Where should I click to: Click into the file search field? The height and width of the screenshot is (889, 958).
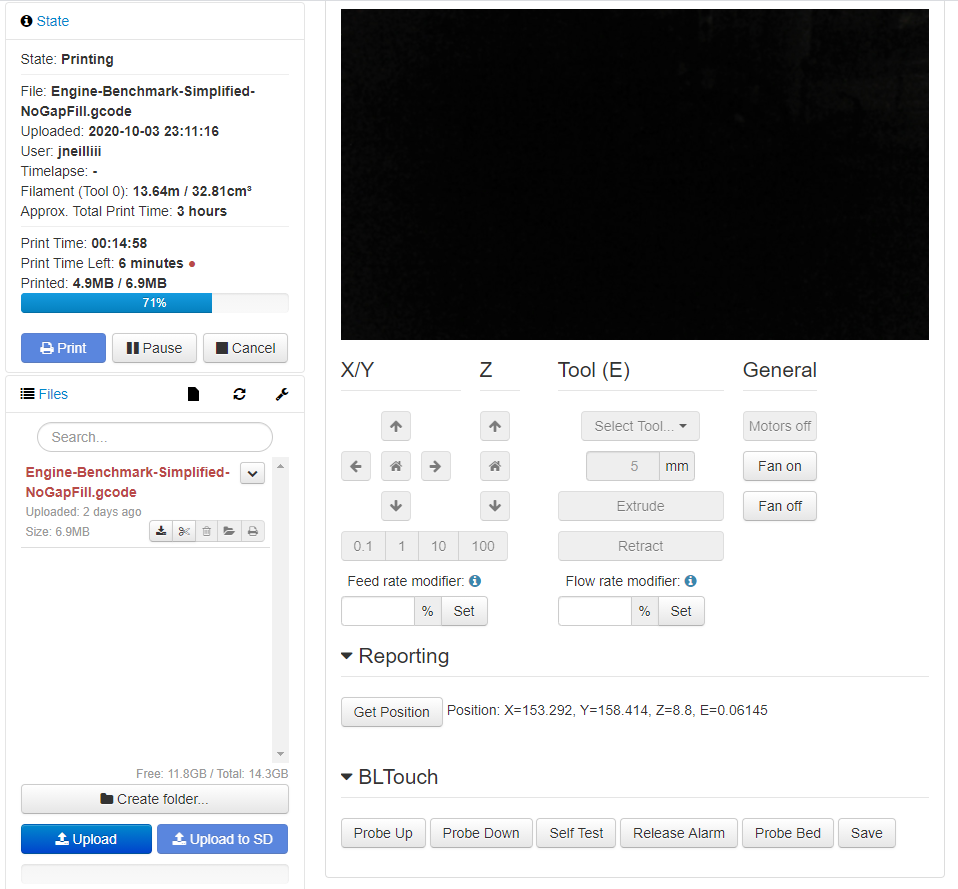pyautogui.click(x=154, y=437)
